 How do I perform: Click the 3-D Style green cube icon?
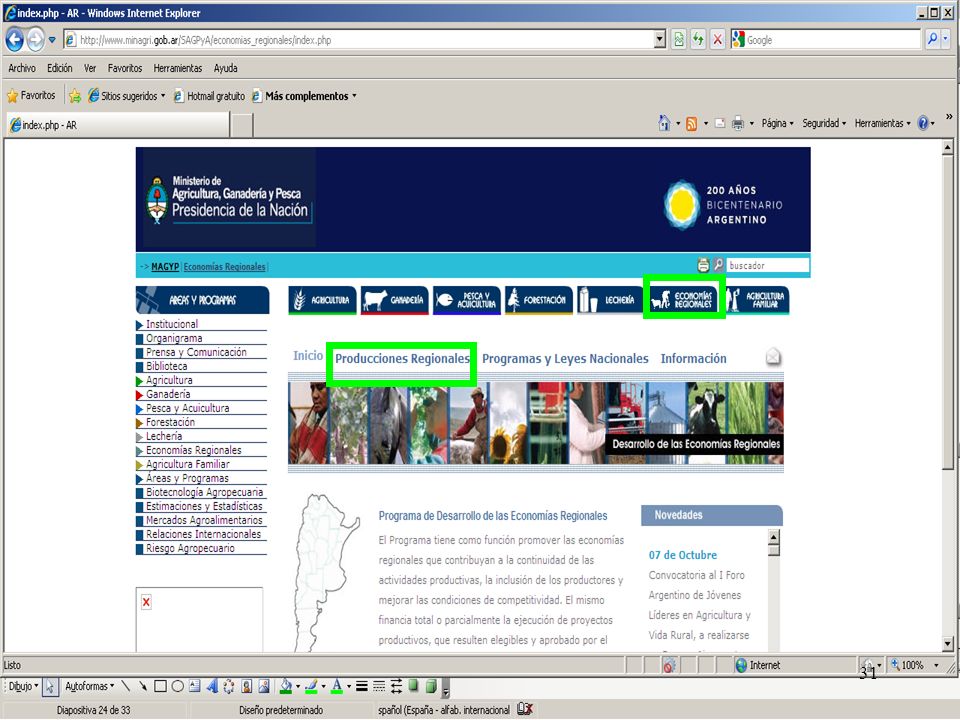431,686
